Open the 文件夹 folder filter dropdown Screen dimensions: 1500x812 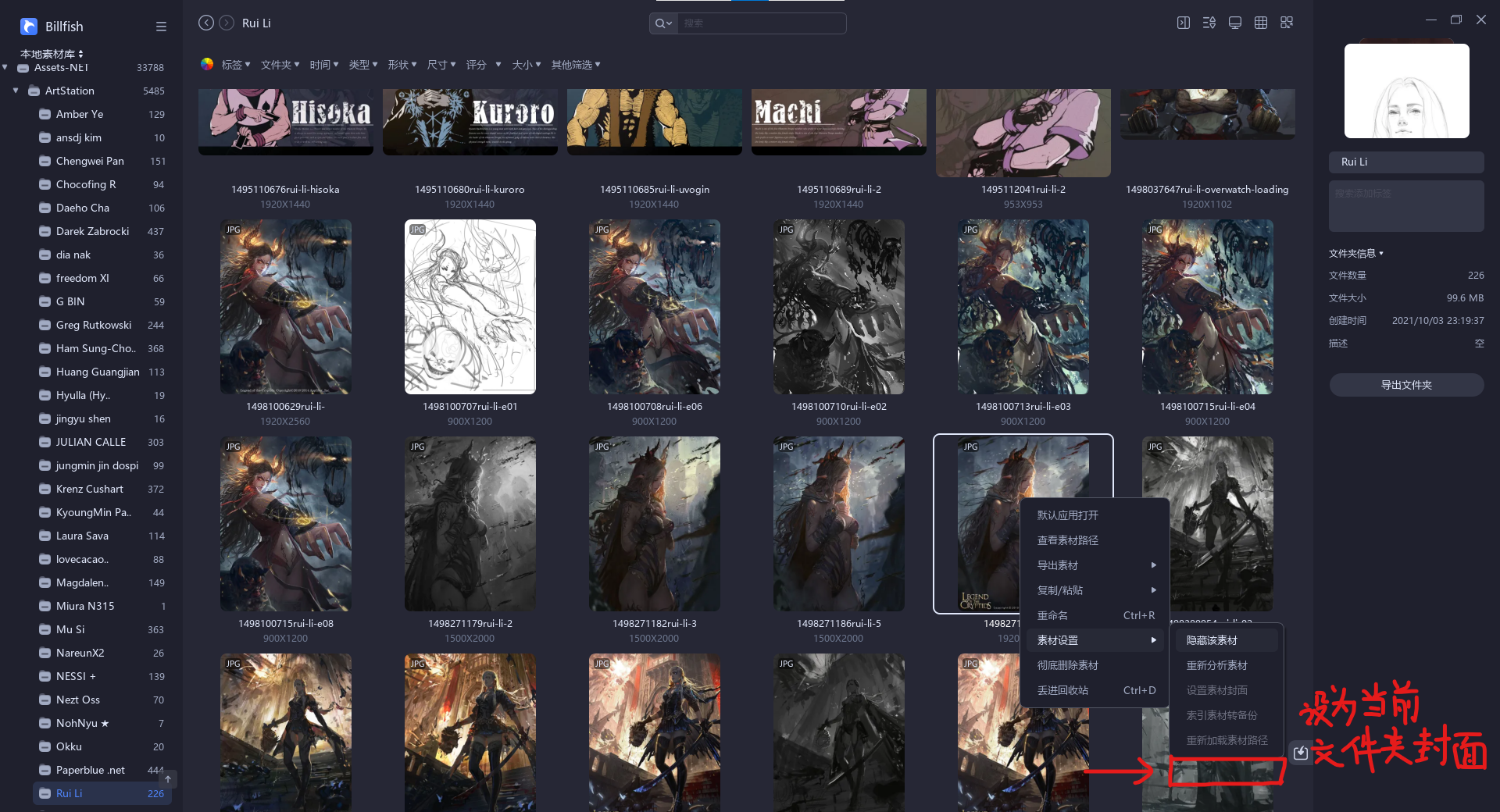(280, 65)
